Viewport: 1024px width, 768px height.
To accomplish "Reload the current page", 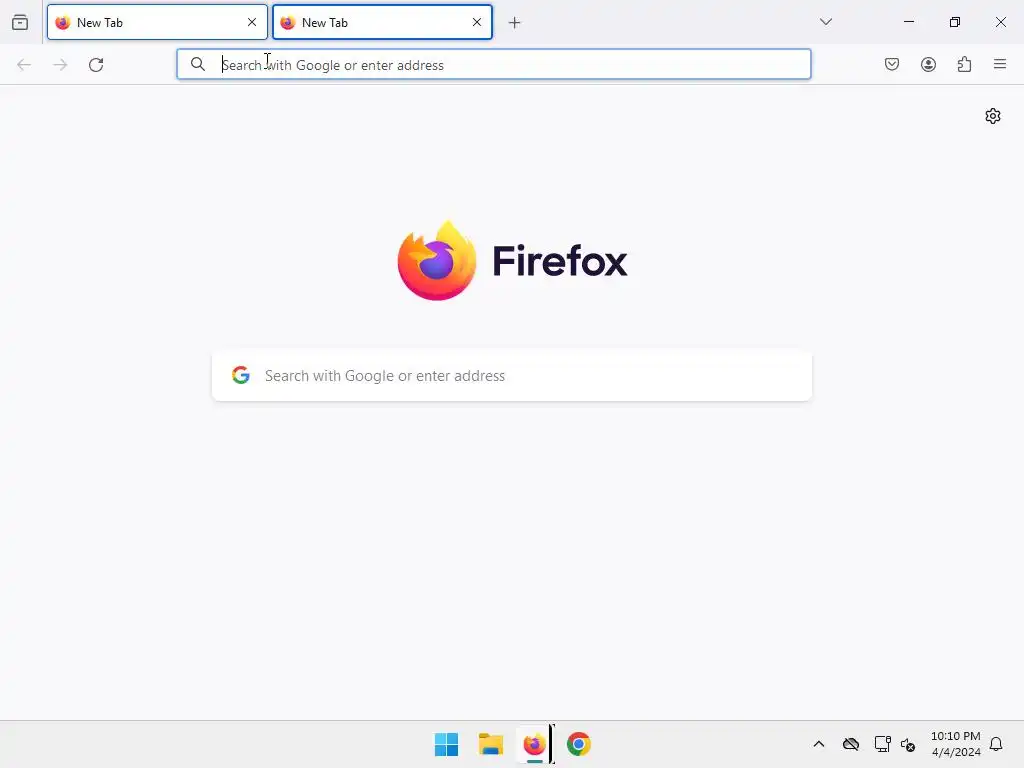I will tap(96, 65).
